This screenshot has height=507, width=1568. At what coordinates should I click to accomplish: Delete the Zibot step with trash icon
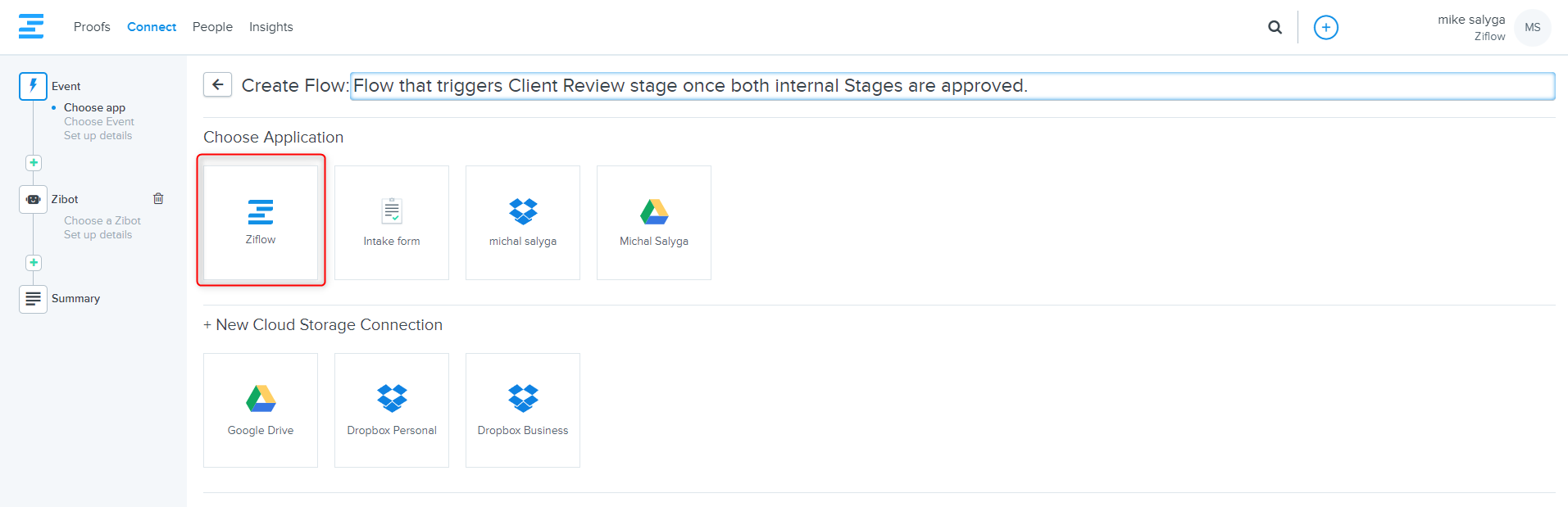158,198
